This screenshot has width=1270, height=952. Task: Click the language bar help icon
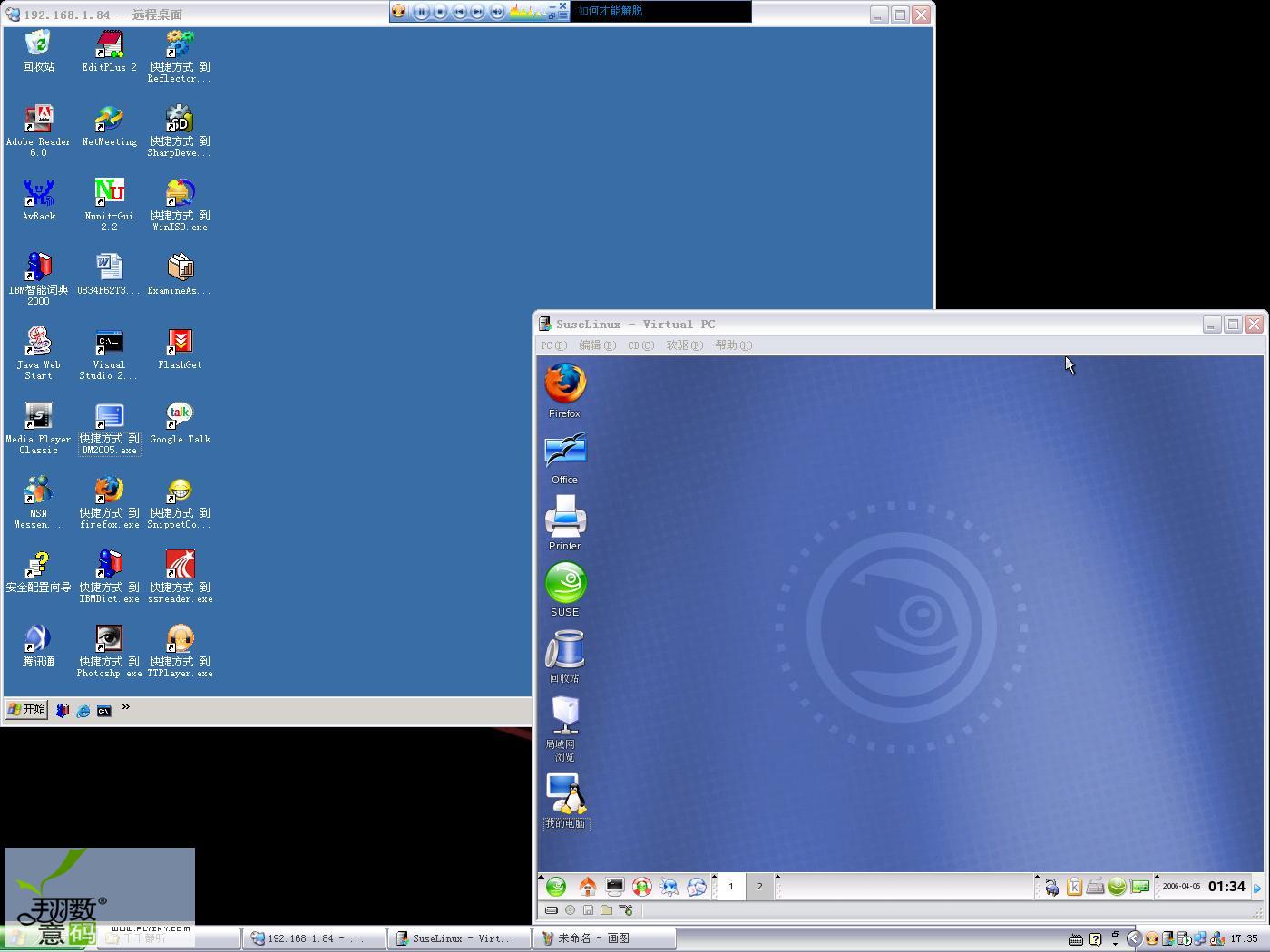point(1096,939)
